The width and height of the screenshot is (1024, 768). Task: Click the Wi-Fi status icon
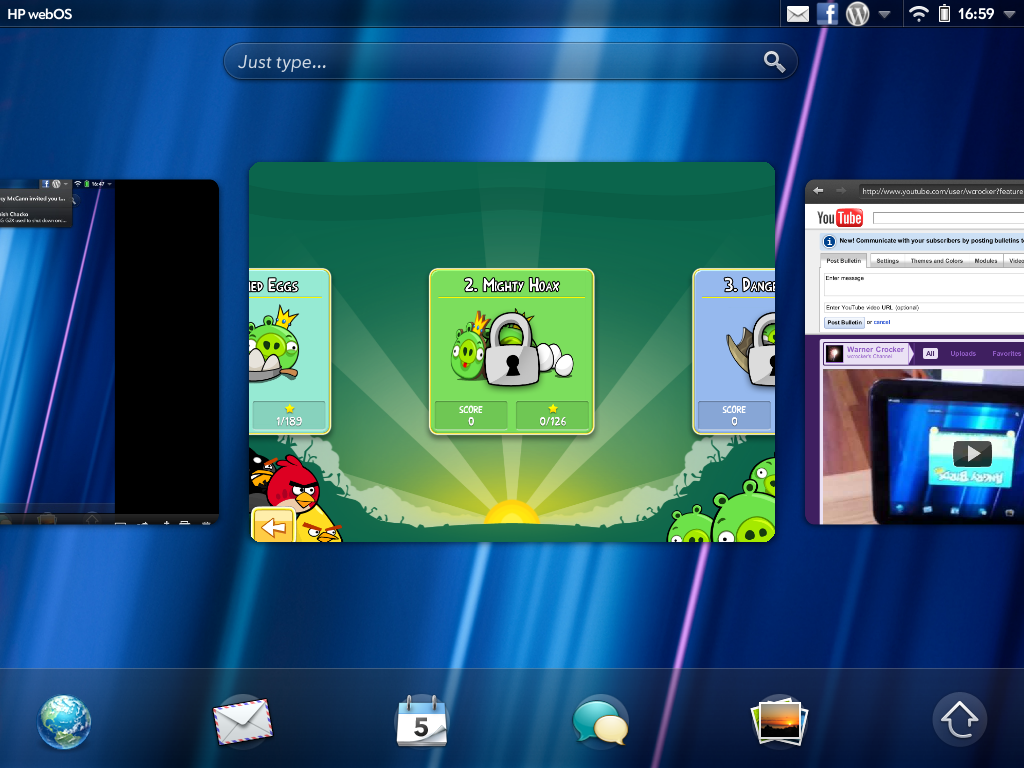point(919,14)
